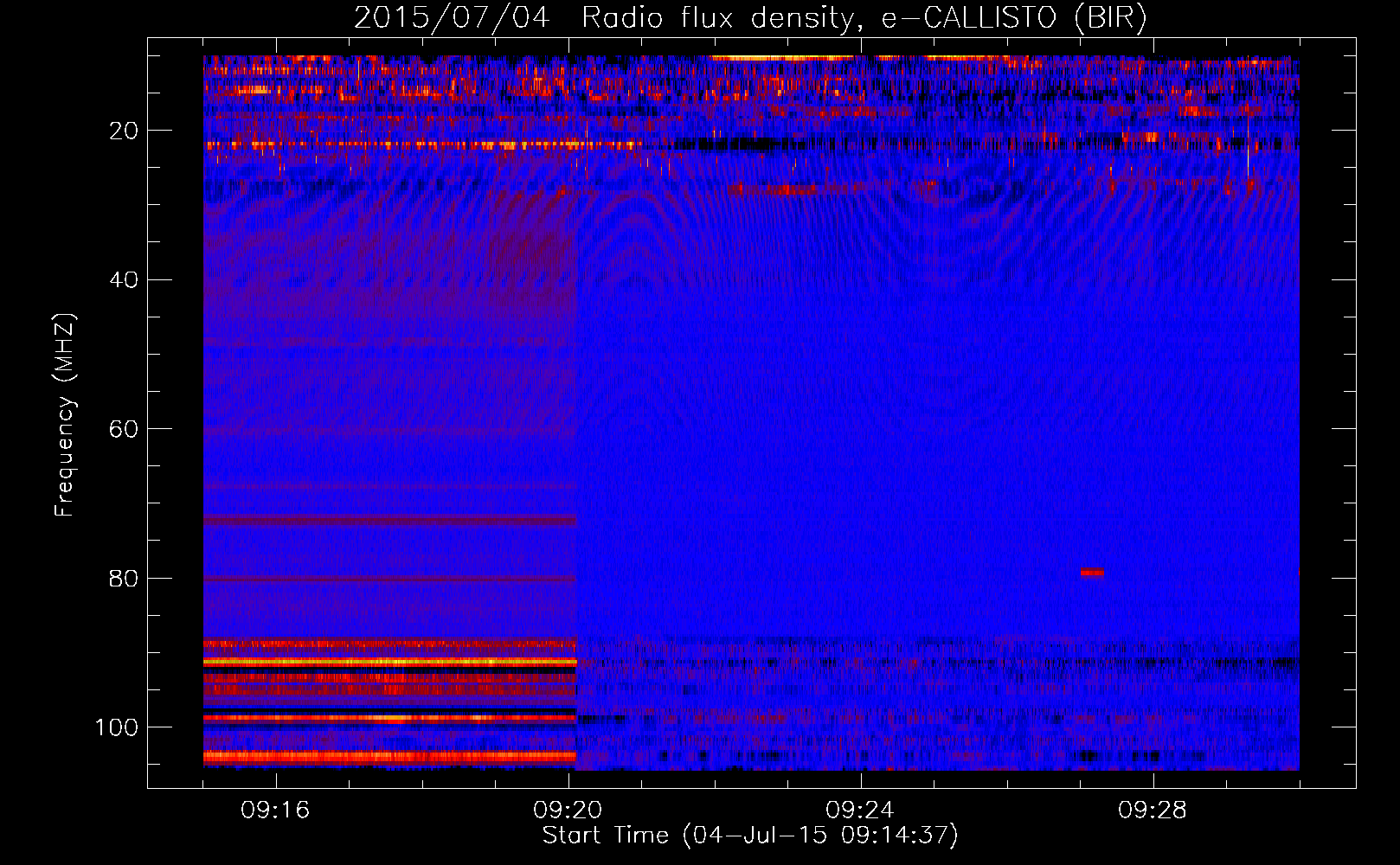Click the 20 frequency tick label
1400x865 pixels.
(125, 131)
